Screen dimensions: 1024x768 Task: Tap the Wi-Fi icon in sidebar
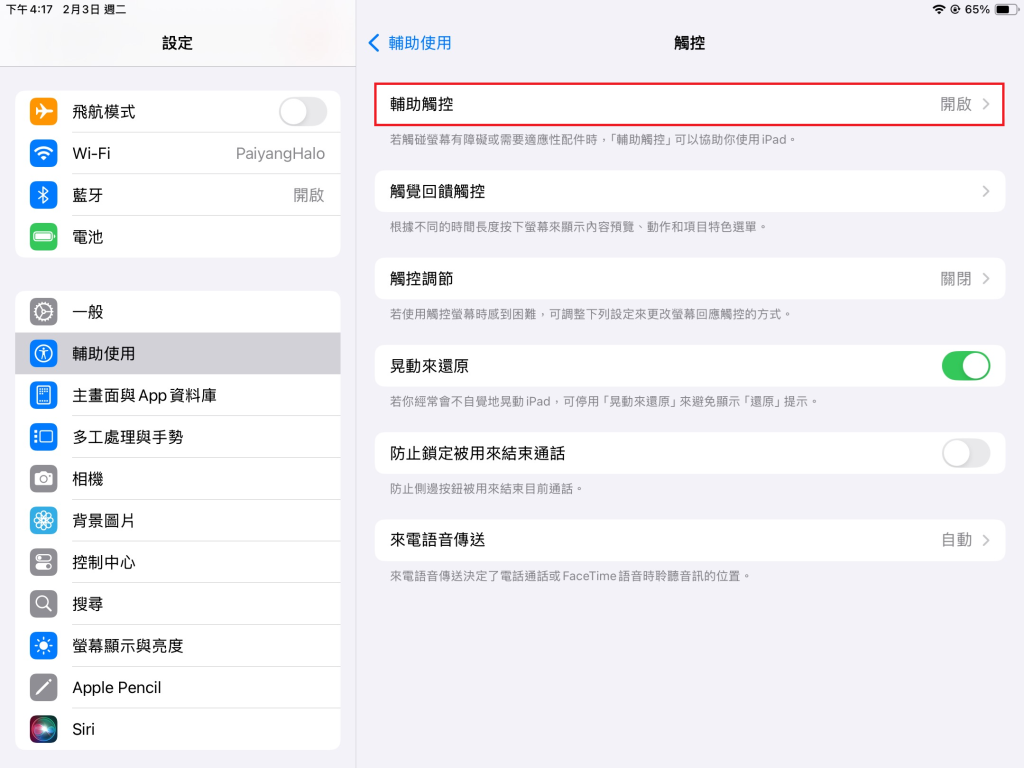pos(43,154)
